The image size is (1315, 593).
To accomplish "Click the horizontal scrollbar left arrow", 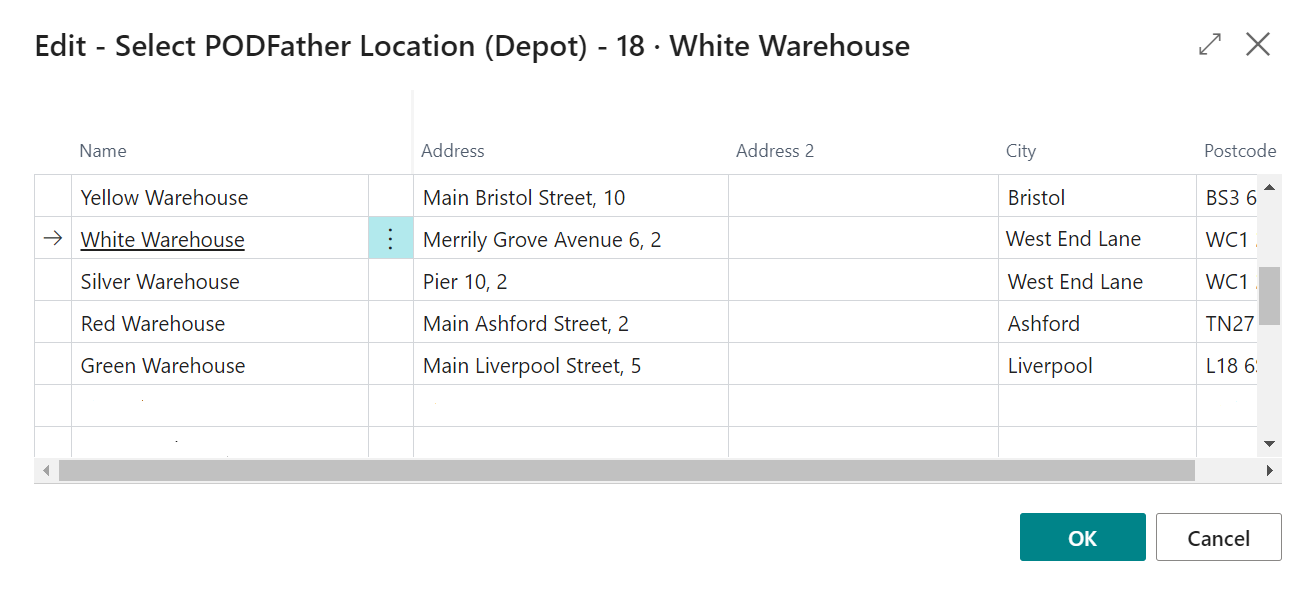I will [46, 470].
